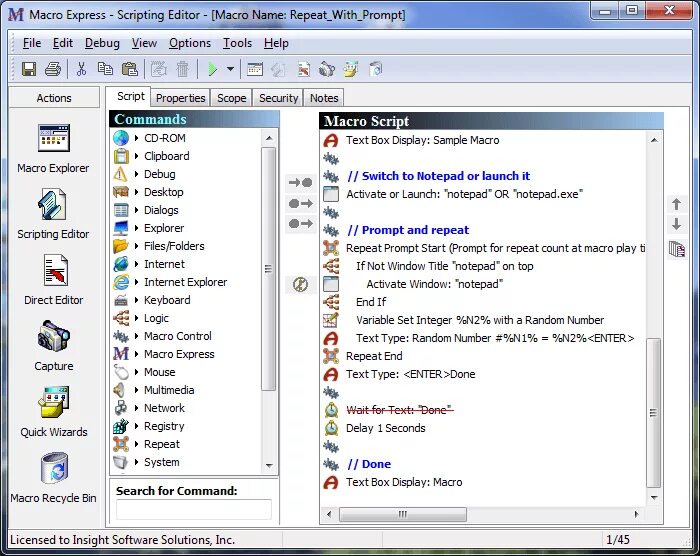
Task: Expand the Dialogs command category
Action: [x=137, y=210]
